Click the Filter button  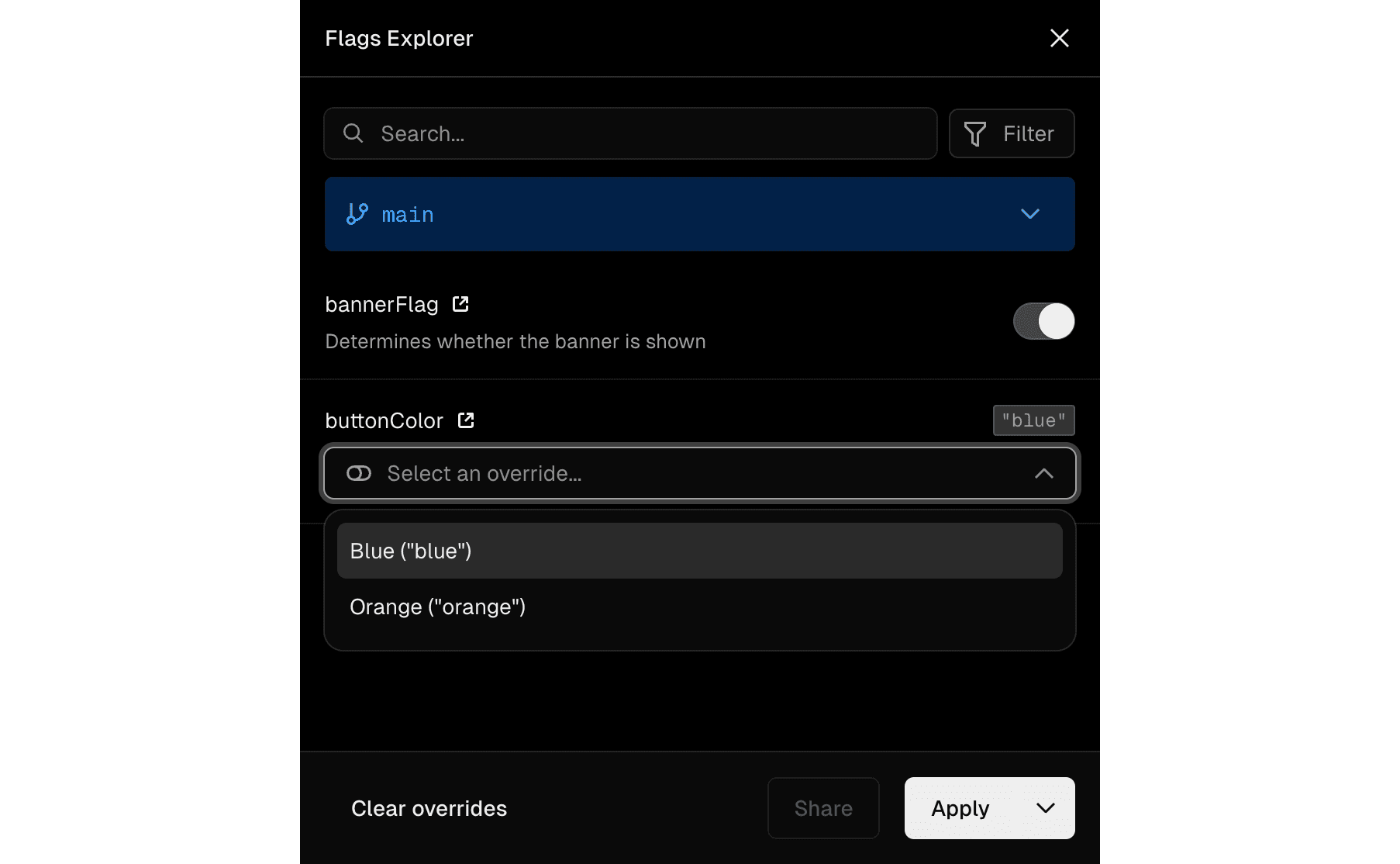coord(1011,133)
